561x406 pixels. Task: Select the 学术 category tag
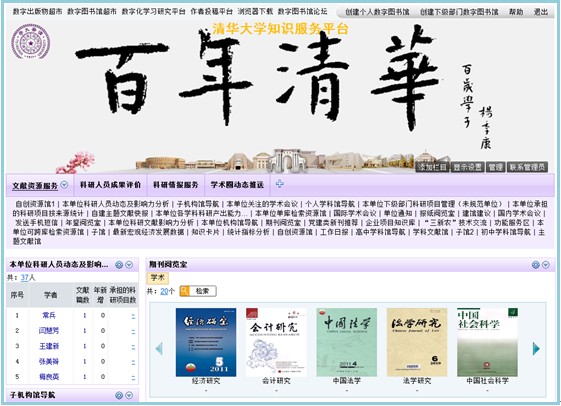click(157, 278)
